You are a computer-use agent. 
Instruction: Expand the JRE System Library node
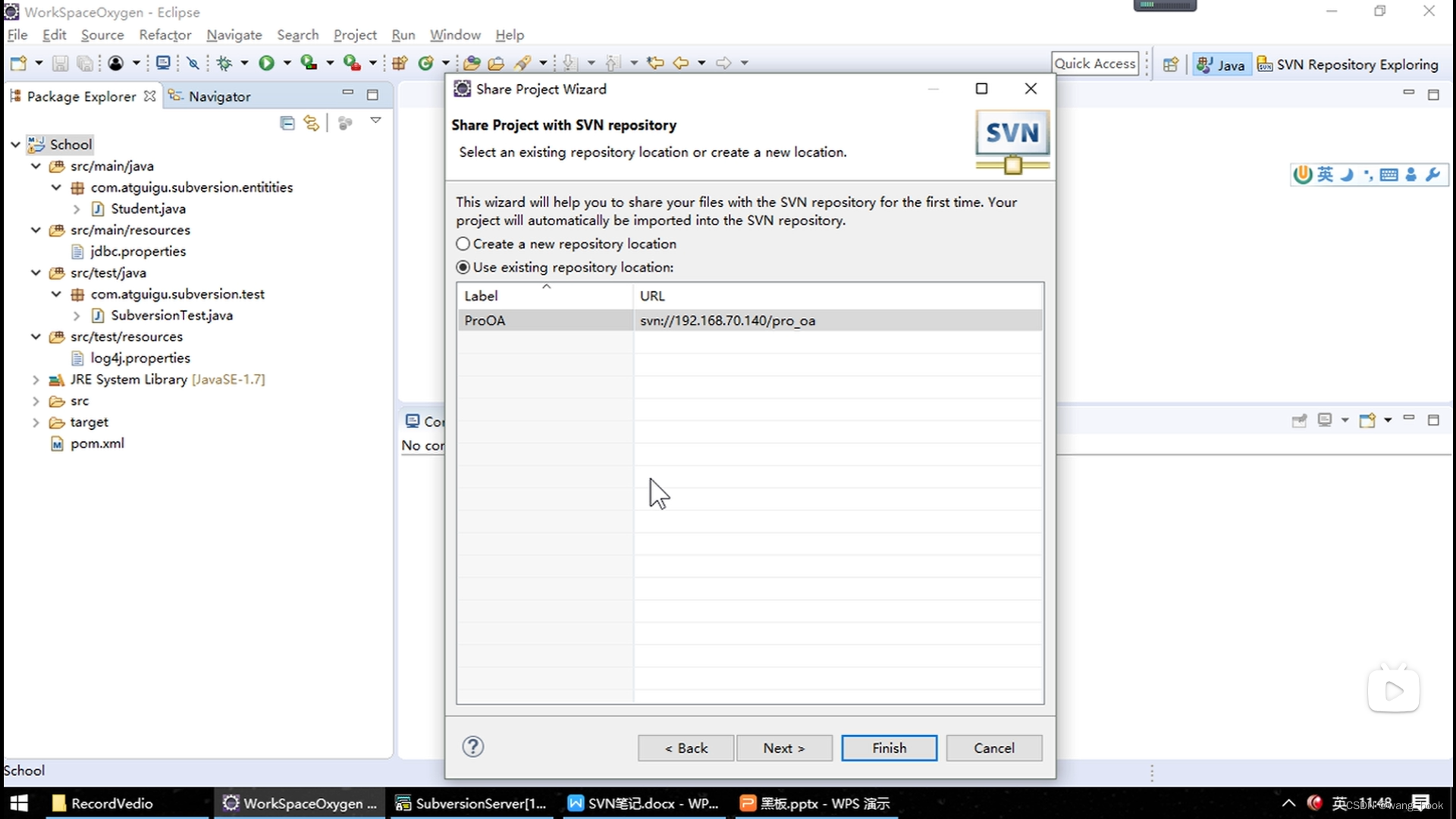(36, 379)
